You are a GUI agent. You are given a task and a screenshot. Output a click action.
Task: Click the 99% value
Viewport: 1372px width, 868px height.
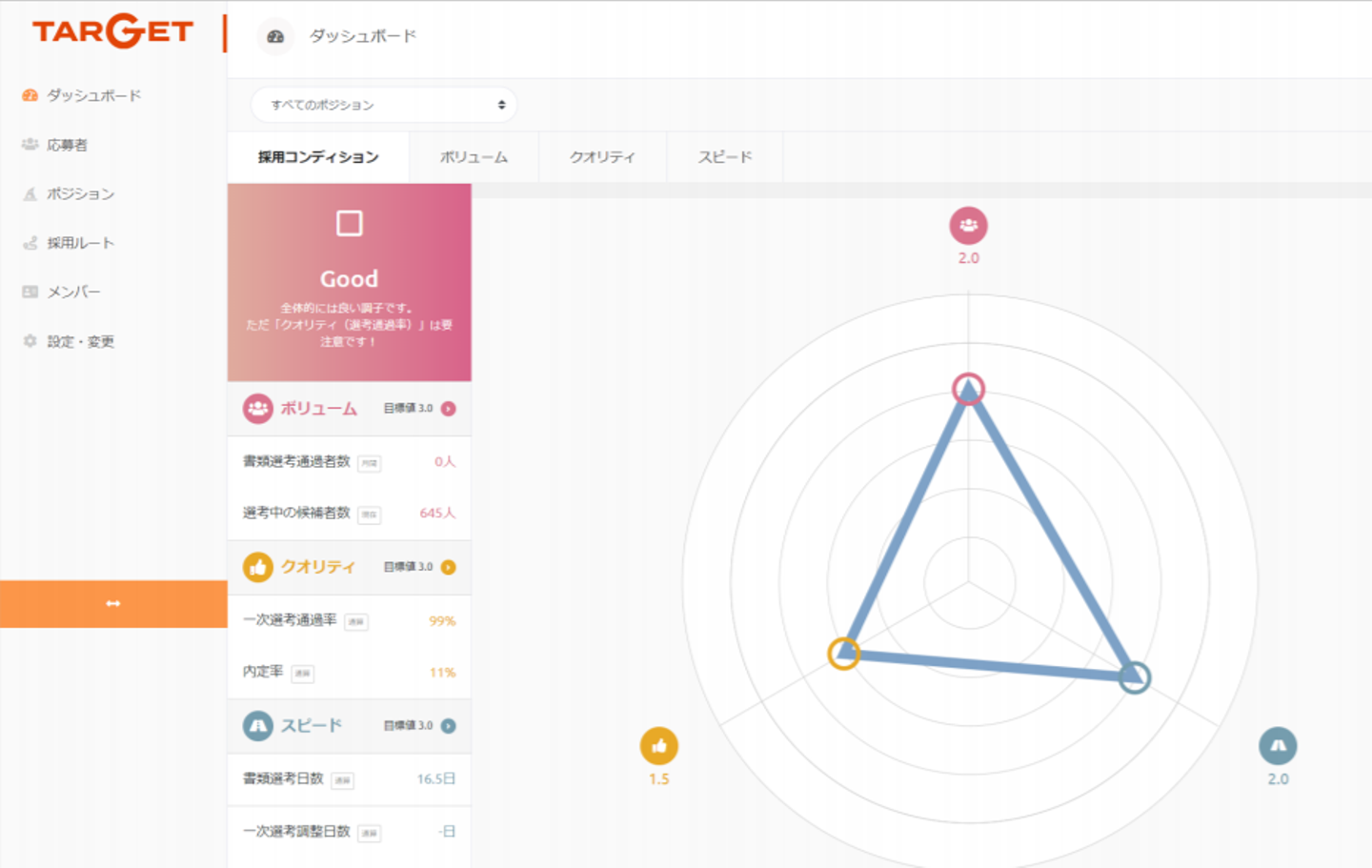[x=442, y=621]
